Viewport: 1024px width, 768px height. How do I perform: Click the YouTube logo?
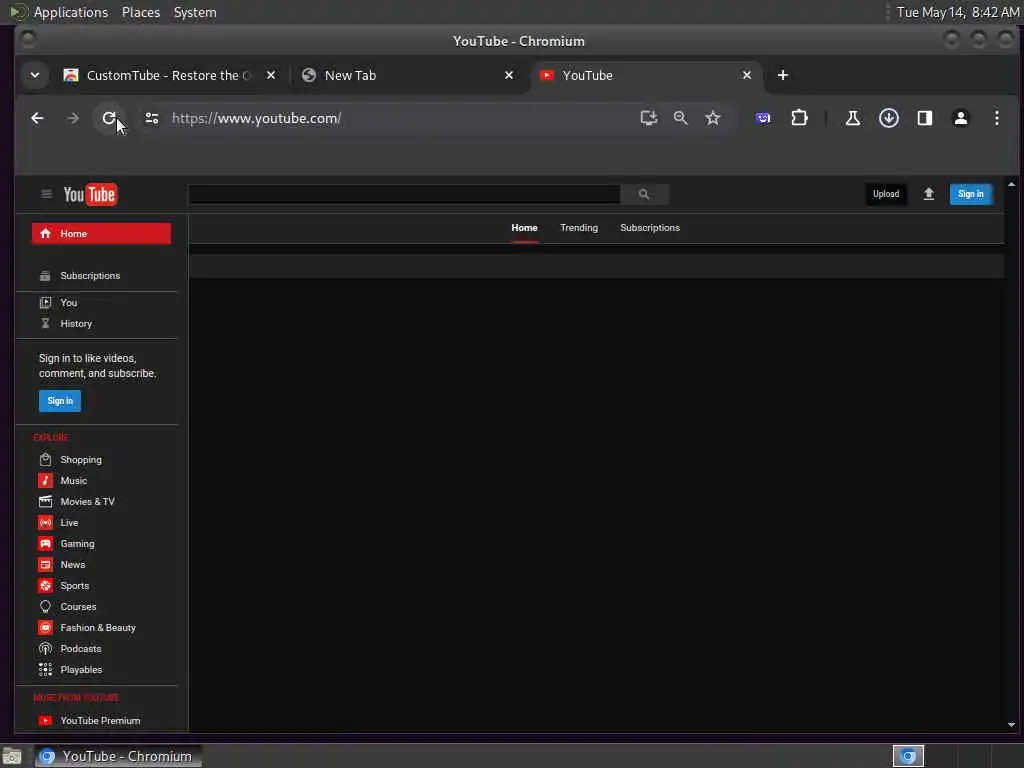[90, 195]
